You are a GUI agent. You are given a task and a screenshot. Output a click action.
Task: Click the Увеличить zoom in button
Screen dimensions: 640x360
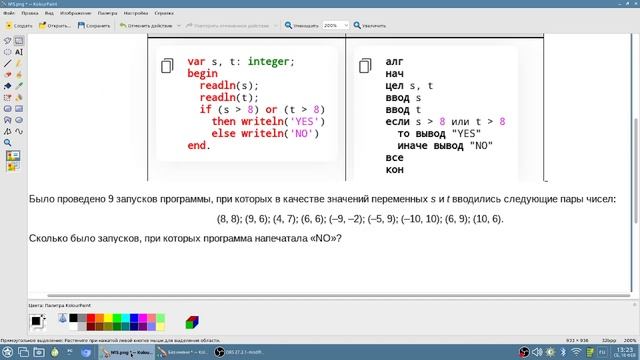coord(370,26)
